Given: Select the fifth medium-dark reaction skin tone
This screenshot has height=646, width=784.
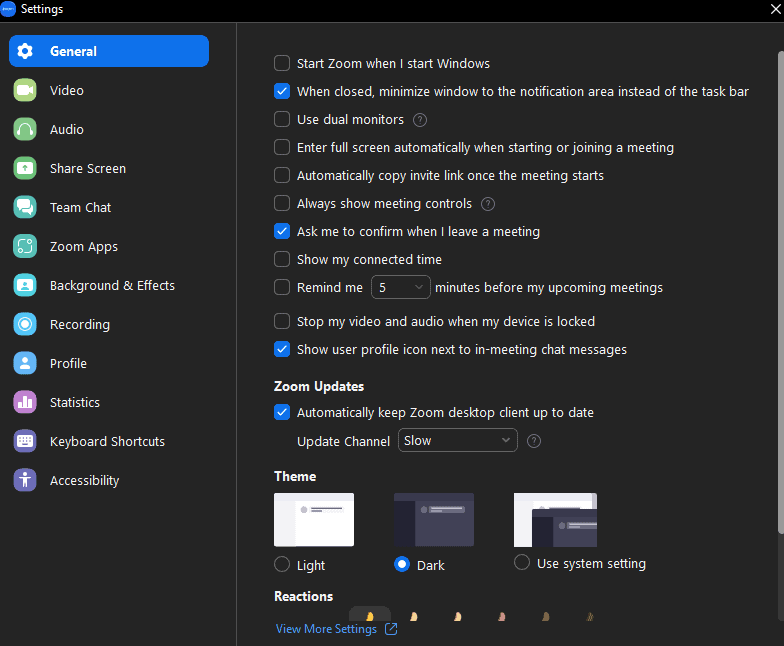Looking at the screenshot, I should click(x=546, y=616).
